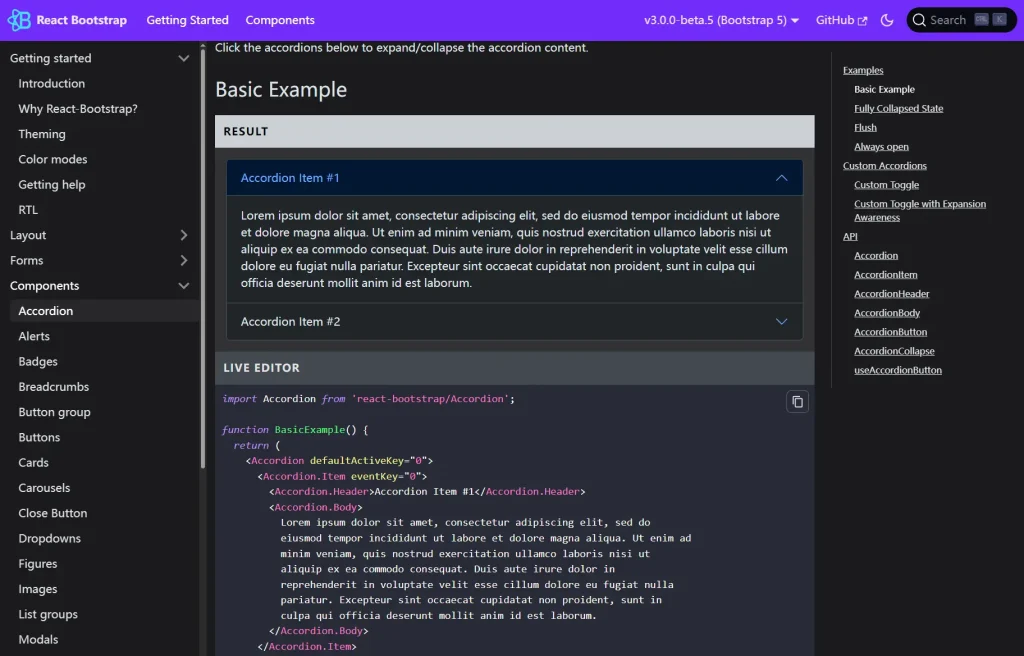
Task: Copy the code snippet using the copy icon
Action: coord(797,401)
